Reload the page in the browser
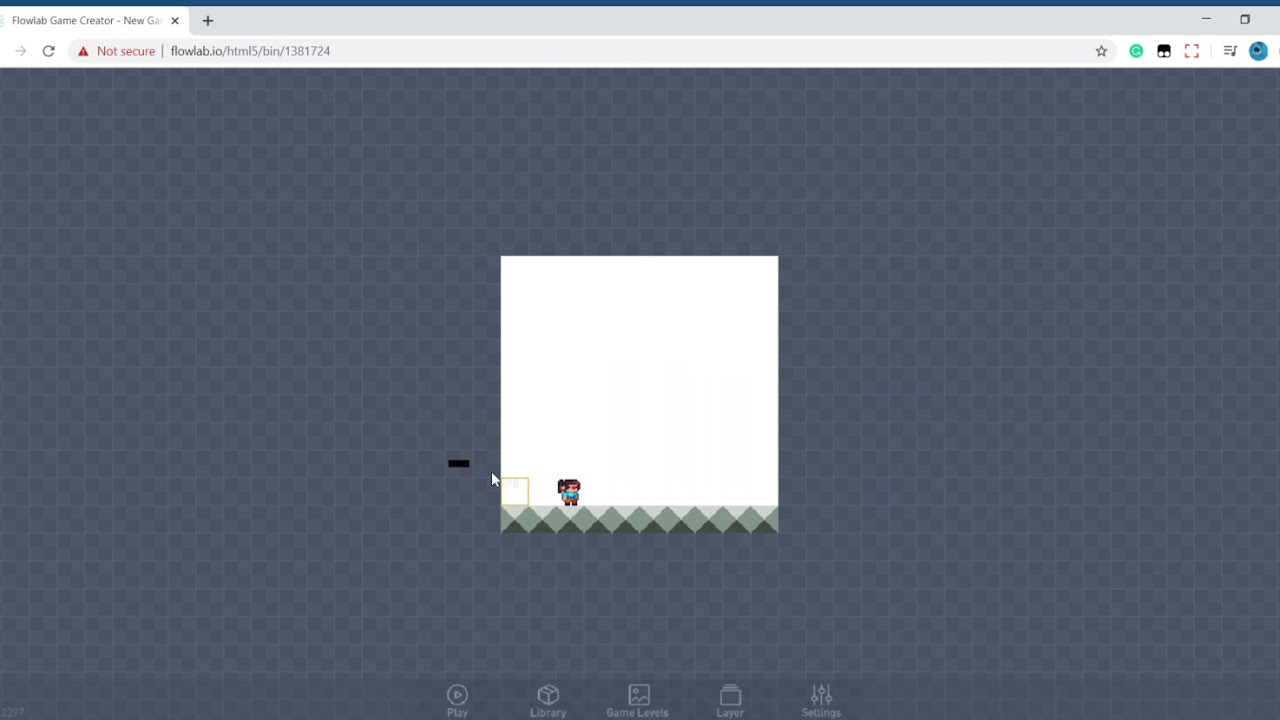Image resolution: width=1280 pixels, height=720 pixels. point(48,51)
